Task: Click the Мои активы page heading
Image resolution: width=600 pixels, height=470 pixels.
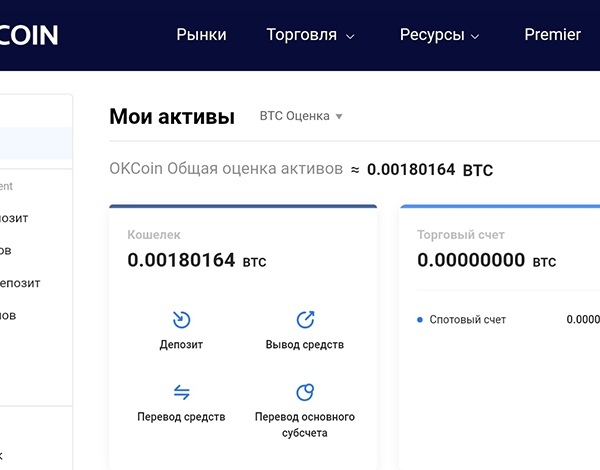Action: [x=172, y=117]
